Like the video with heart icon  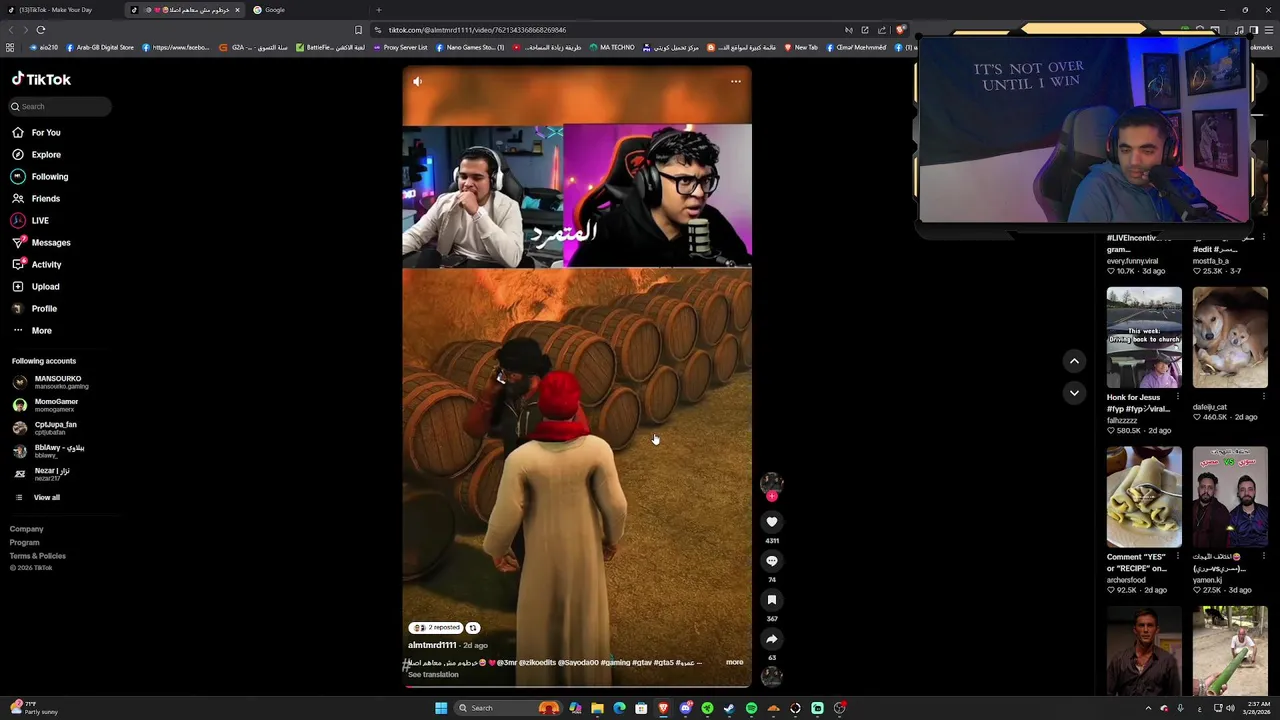pyautogui.click(x=772, y=521)
